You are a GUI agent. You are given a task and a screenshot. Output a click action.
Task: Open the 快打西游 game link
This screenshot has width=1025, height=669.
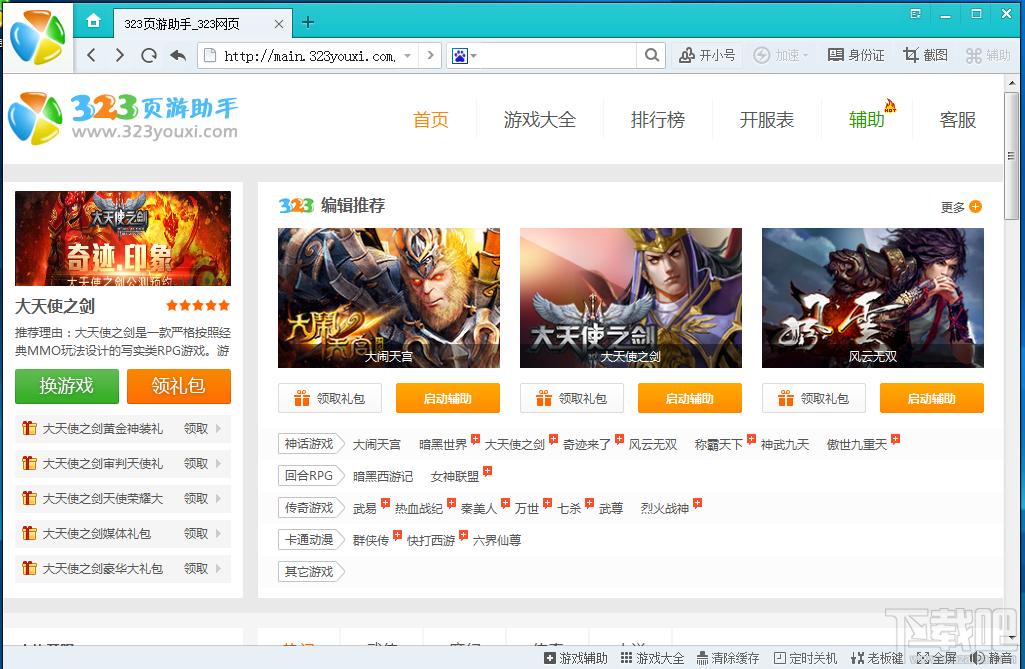point(431,541)
